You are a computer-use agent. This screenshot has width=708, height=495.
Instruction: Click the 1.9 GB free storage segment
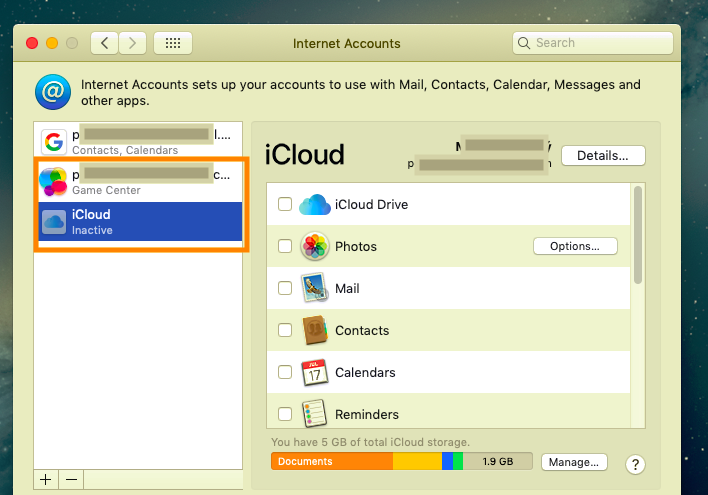tap(498, 462)
